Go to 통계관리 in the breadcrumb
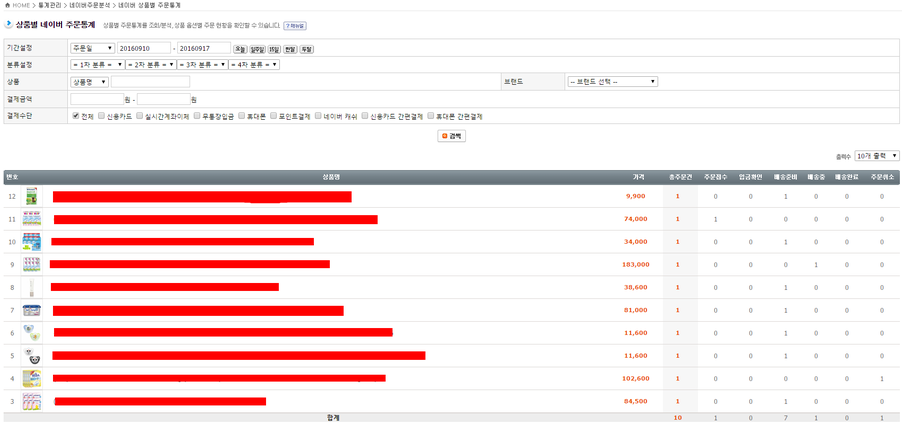The height and width of the screenshot is (426, 903). click(x=48, y=6)
